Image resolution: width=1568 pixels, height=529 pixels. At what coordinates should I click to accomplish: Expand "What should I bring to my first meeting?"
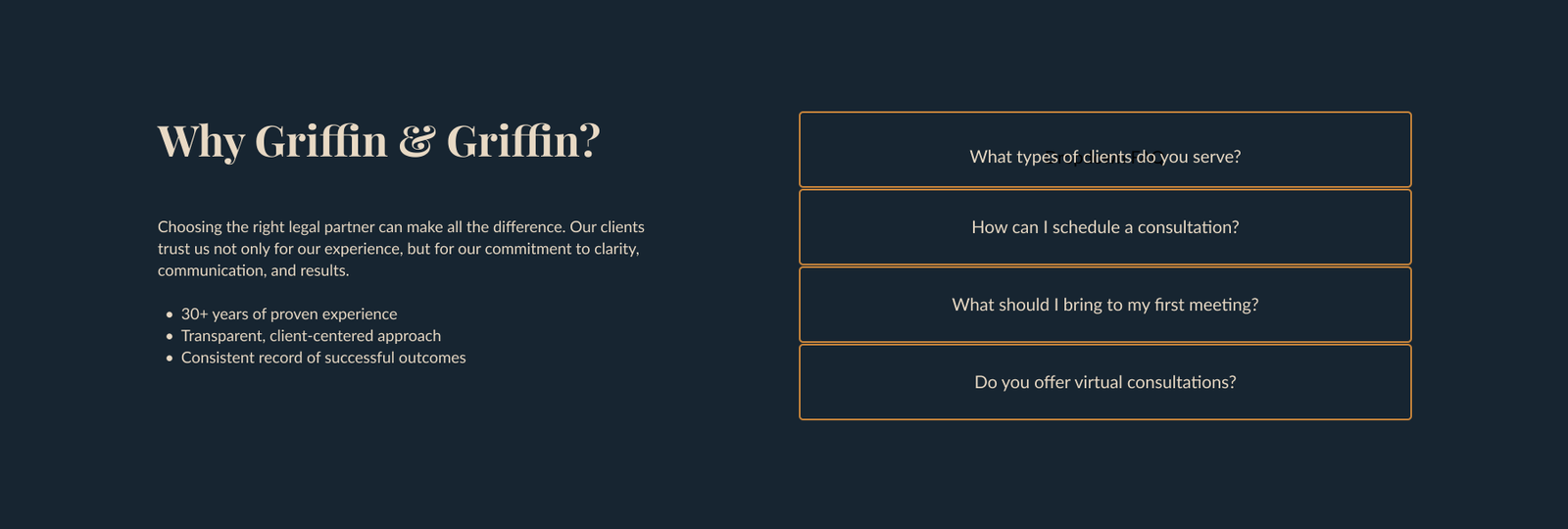click(x=1104, y=305)
